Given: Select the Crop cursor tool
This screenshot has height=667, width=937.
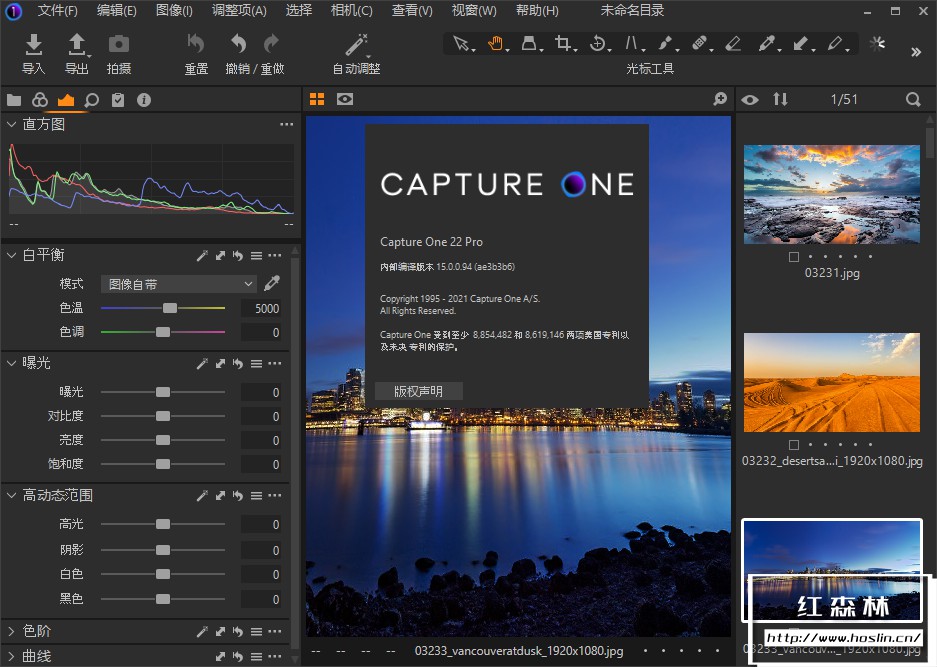Looking at the screenshot, I should pos(564,44).
